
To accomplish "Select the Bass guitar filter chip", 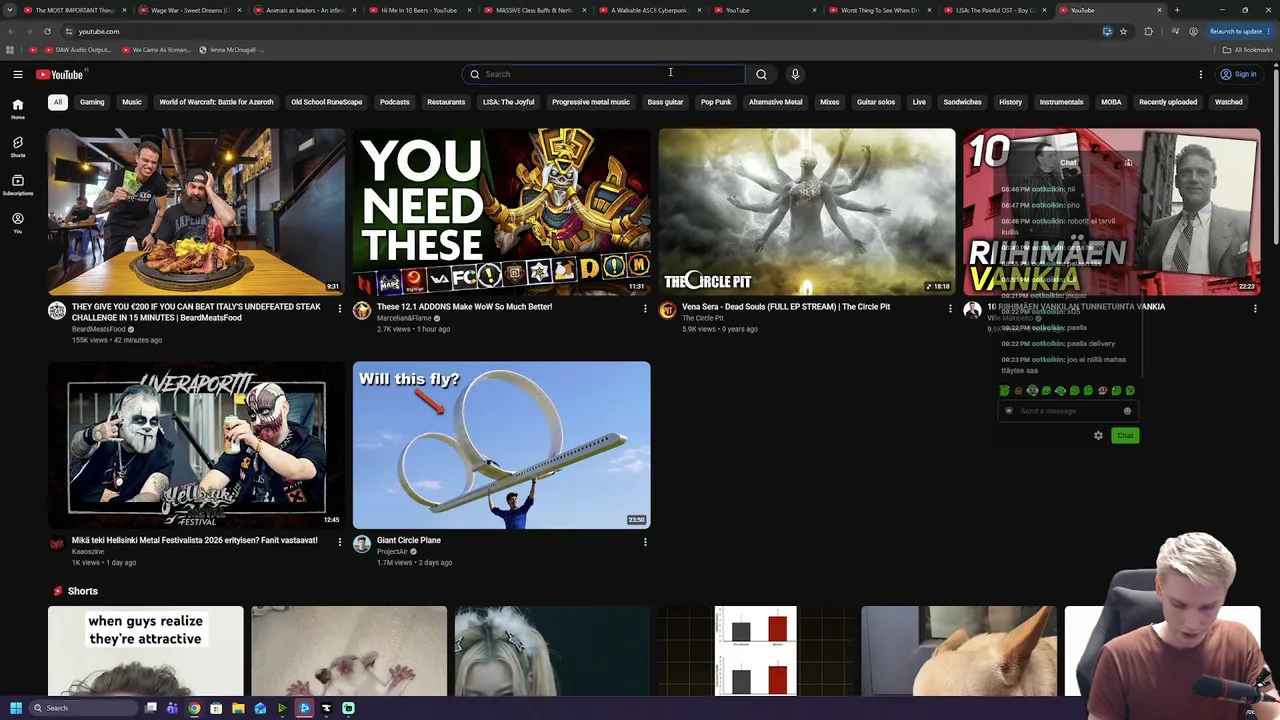I will (x=665, y=102).
